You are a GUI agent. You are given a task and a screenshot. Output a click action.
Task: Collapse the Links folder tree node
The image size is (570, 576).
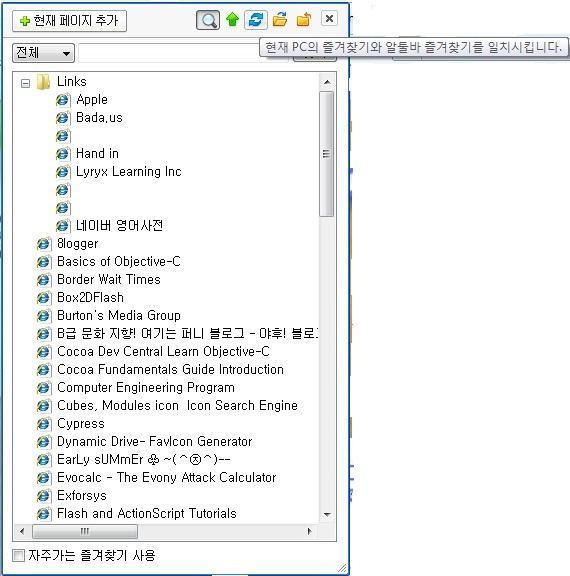click(25, 83)
